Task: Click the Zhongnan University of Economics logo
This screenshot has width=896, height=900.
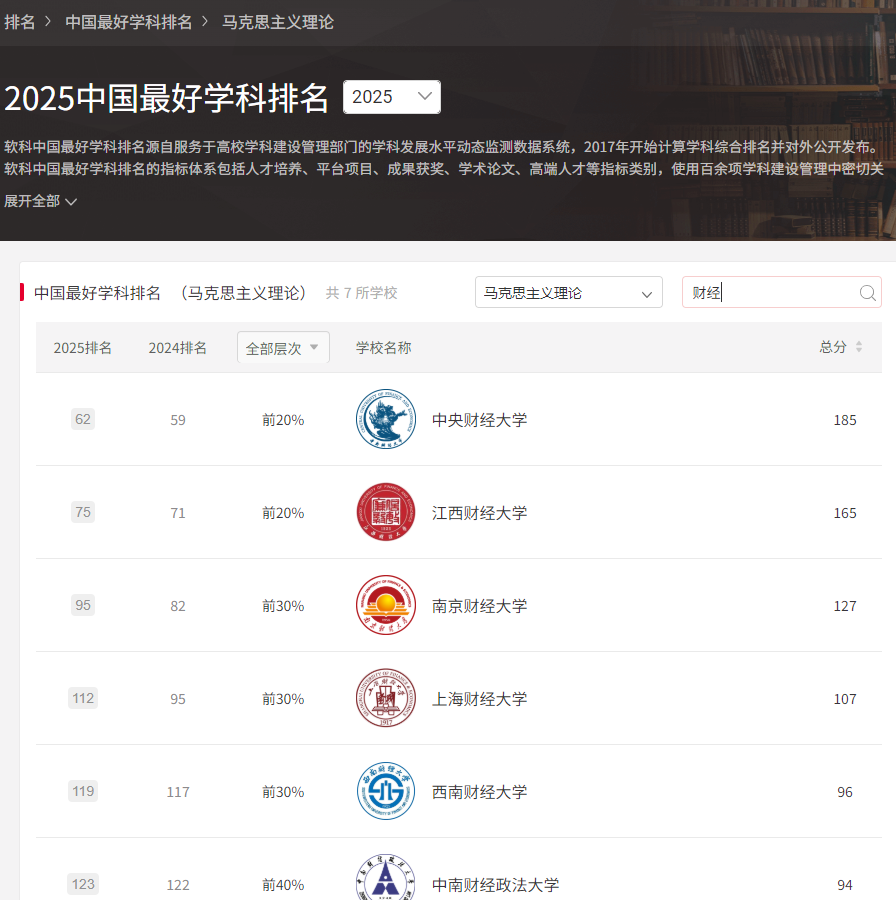Action: coord(385,880)
